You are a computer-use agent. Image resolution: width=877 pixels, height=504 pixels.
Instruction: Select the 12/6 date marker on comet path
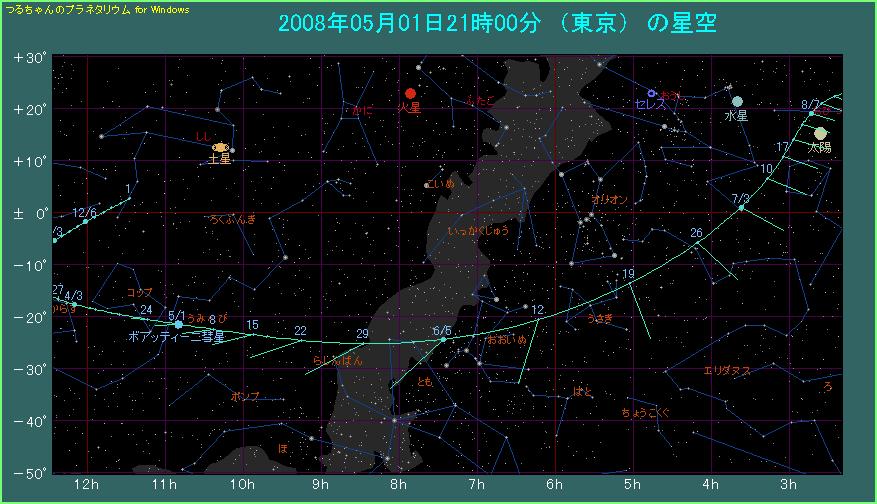click(x=85, y=221)
